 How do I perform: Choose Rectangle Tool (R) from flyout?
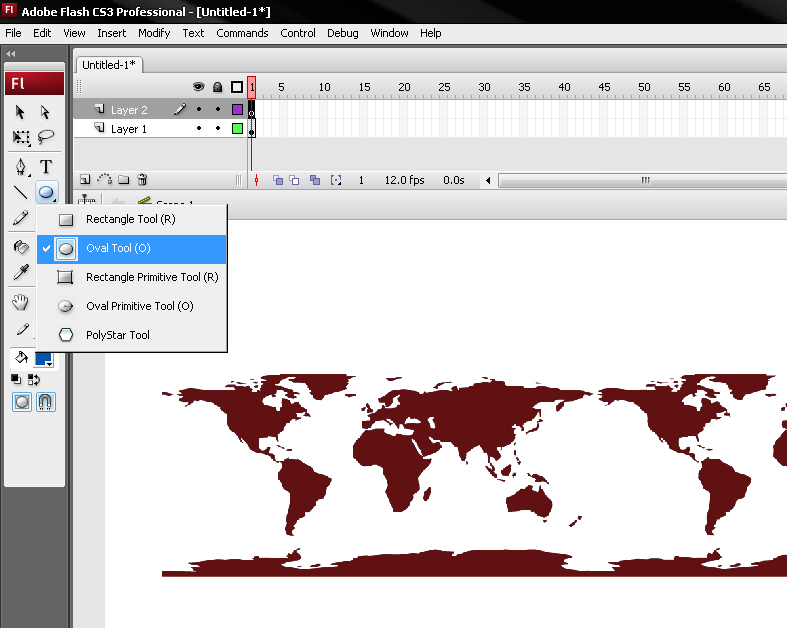point(132,219)
